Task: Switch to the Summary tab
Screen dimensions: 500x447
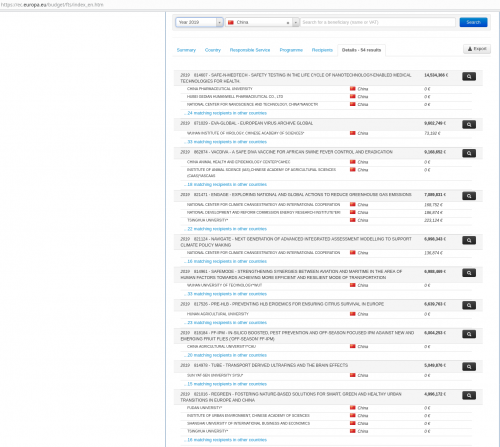Action: 186,50
